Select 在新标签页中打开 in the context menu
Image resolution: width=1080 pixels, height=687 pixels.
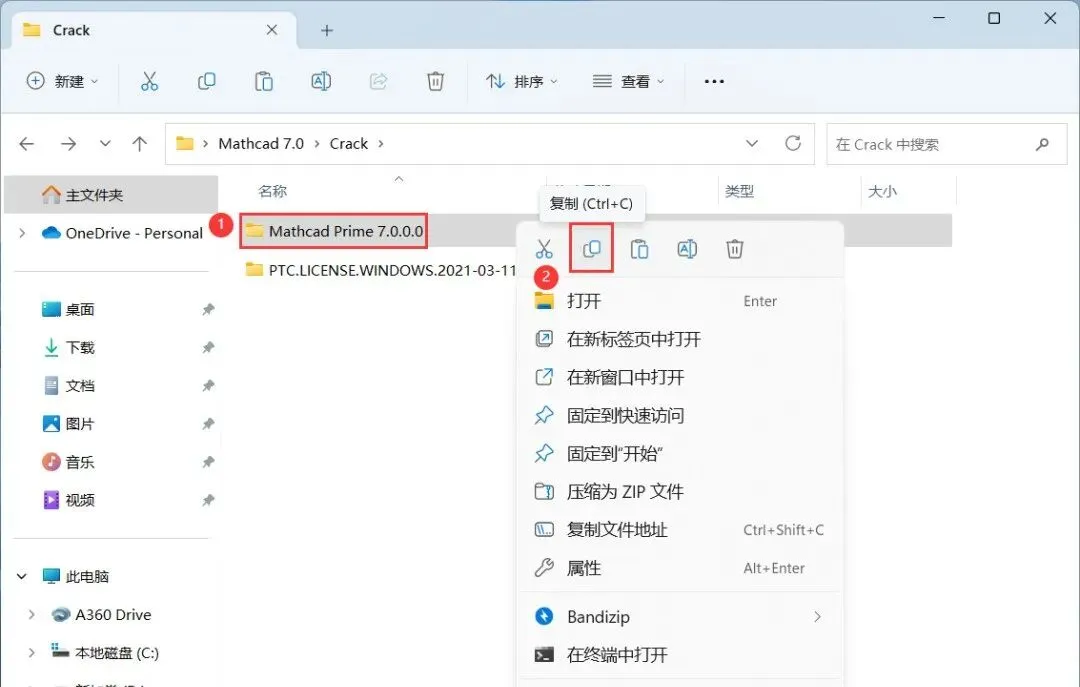(680, 338)
